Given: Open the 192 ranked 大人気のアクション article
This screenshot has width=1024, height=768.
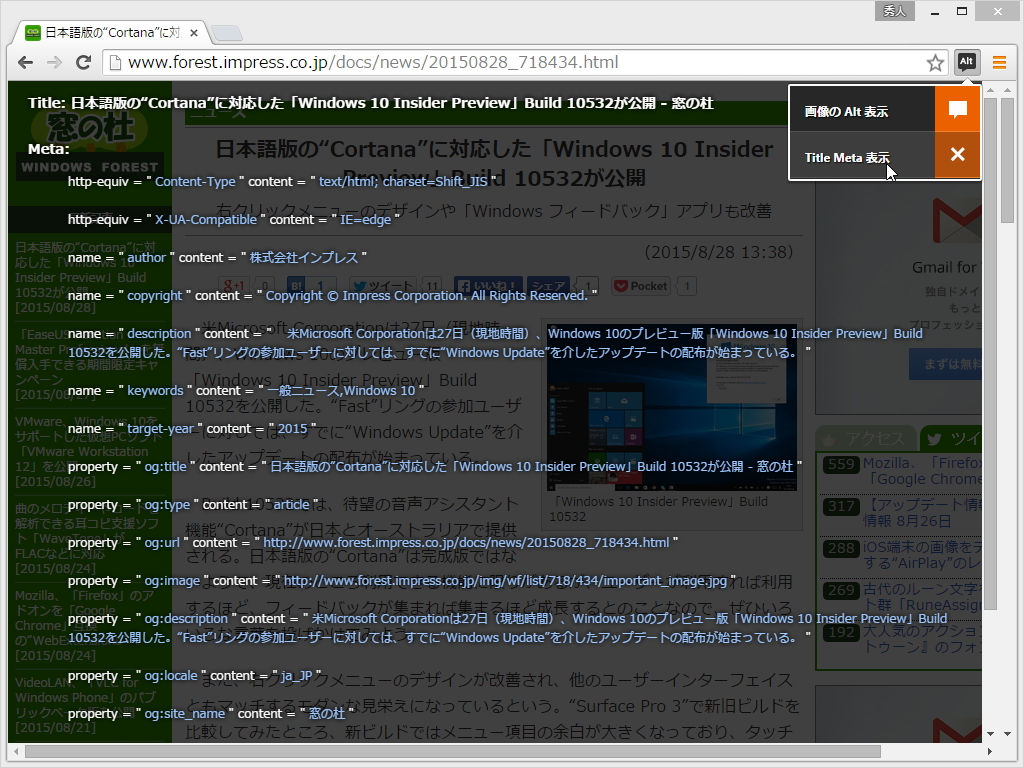Looking at the screenshot, I should [x=922, y=639].
